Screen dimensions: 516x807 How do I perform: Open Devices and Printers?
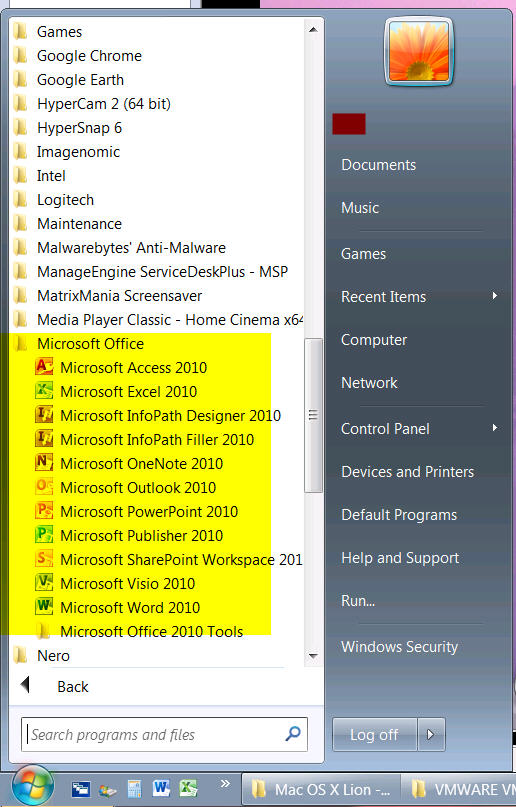407,471
